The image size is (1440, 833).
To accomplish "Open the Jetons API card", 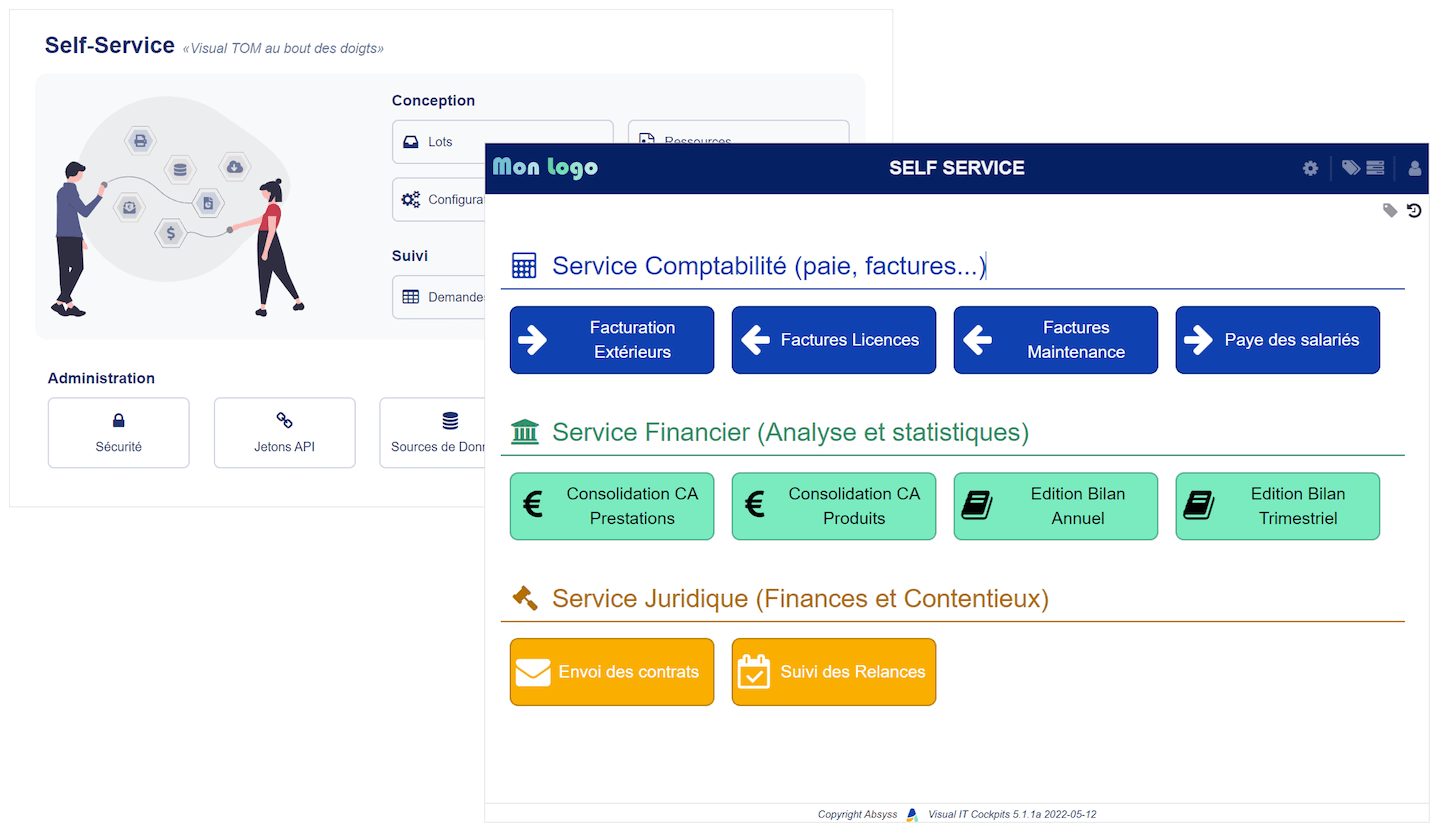I will [284, 432].
